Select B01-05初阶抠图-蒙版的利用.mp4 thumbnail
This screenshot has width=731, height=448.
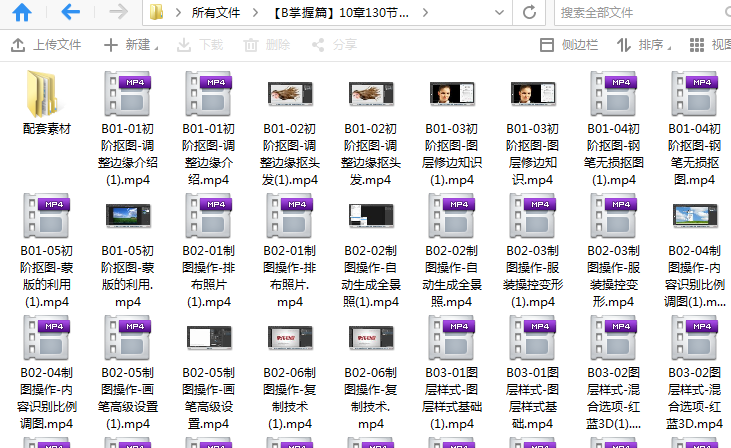(x=128, y=216)
